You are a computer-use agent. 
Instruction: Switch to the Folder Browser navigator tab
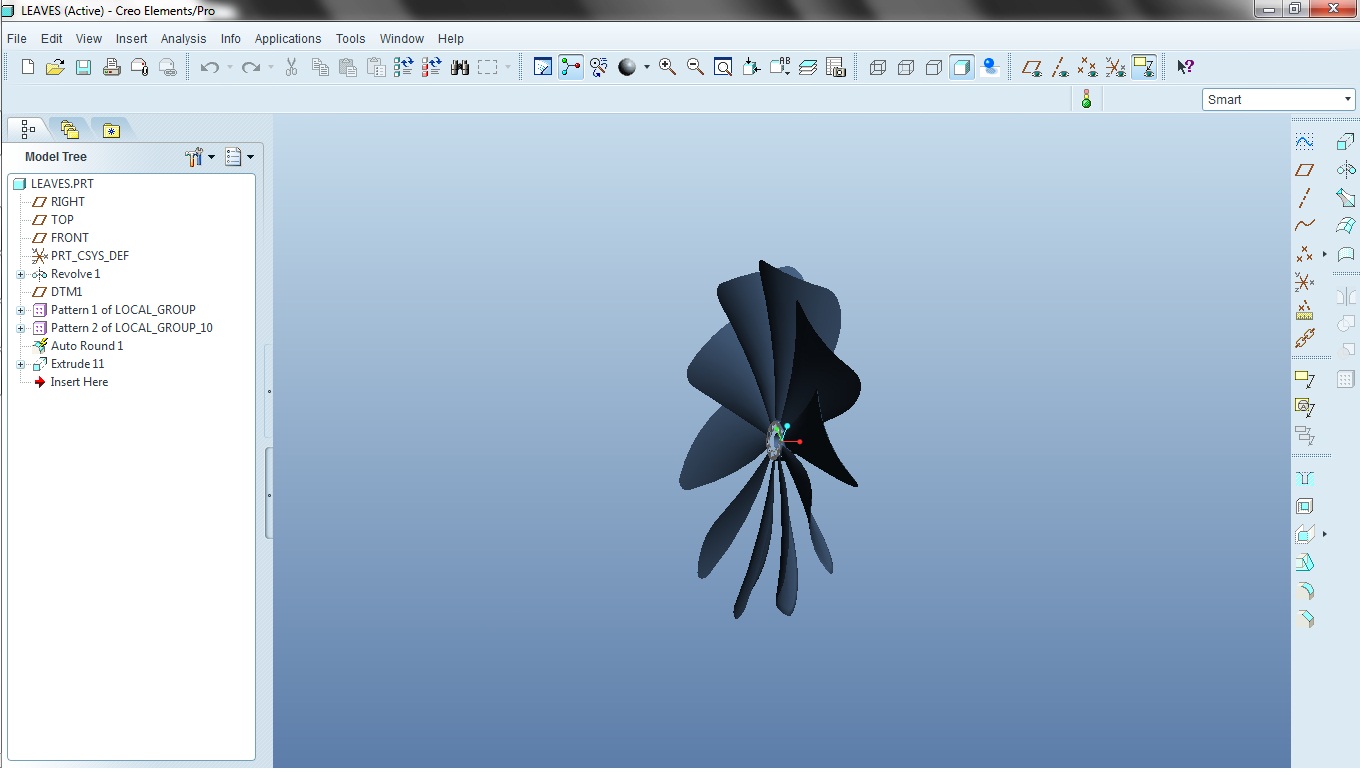(x=69, y=129)
